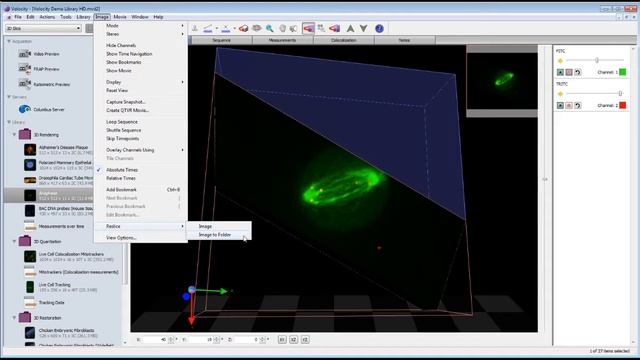The height and width of the screenshot is (360, 640).
Task: Open the Tools menu
Action: 66,17
